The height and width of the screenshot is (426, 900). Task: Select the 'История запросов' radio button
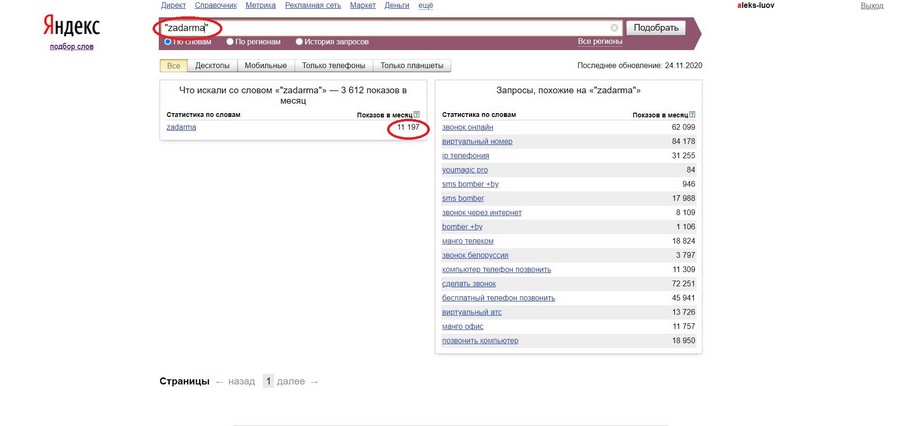[x=299, y=42]
